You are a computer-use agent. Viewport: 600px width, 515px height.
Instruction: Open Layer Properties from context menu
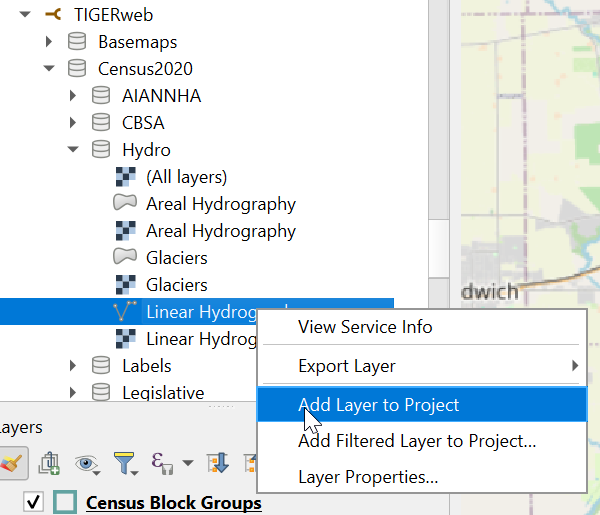coord(368,477)
